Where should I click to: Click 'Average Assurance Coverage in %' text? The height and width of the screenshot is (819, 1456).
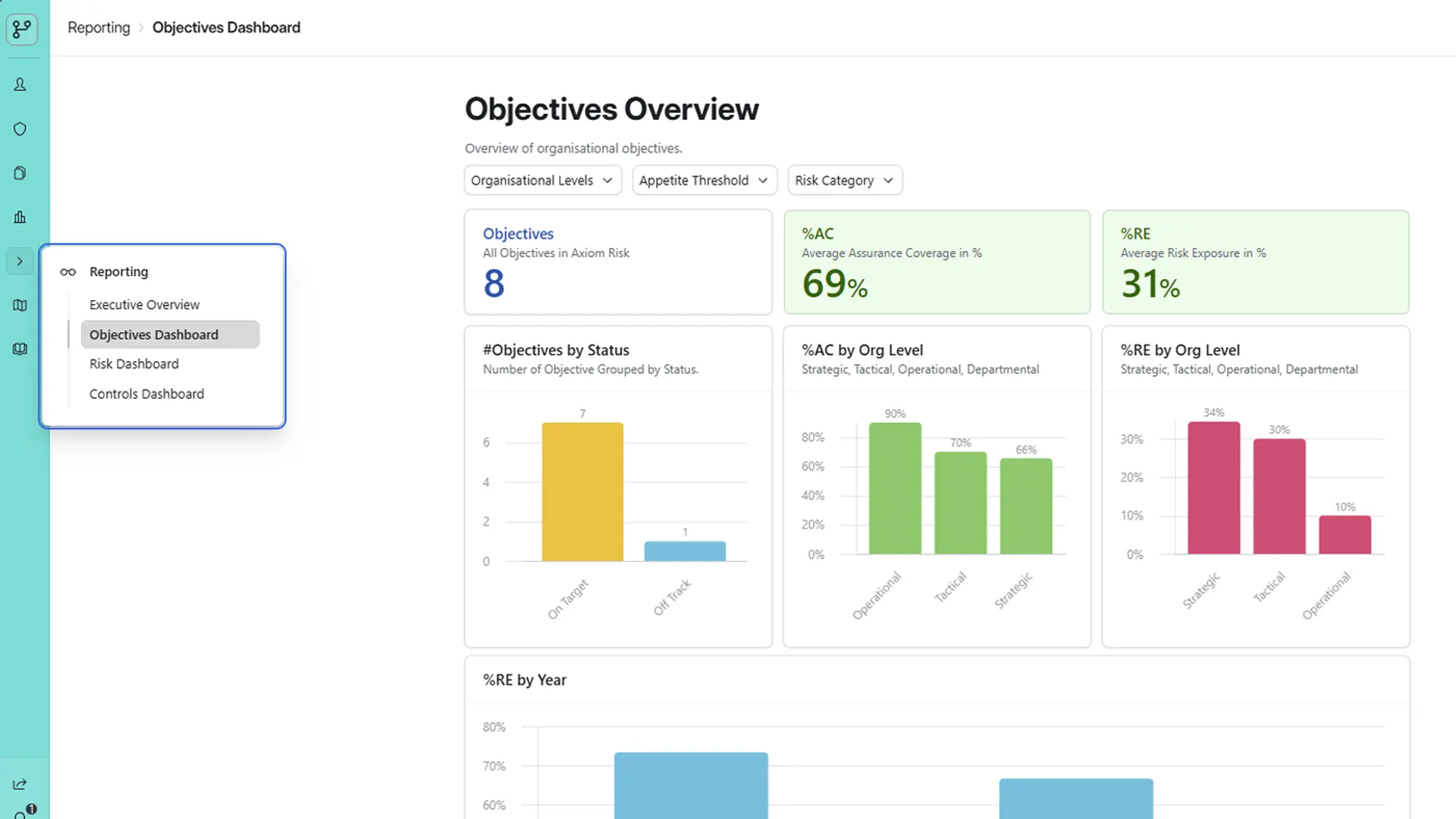892,253
